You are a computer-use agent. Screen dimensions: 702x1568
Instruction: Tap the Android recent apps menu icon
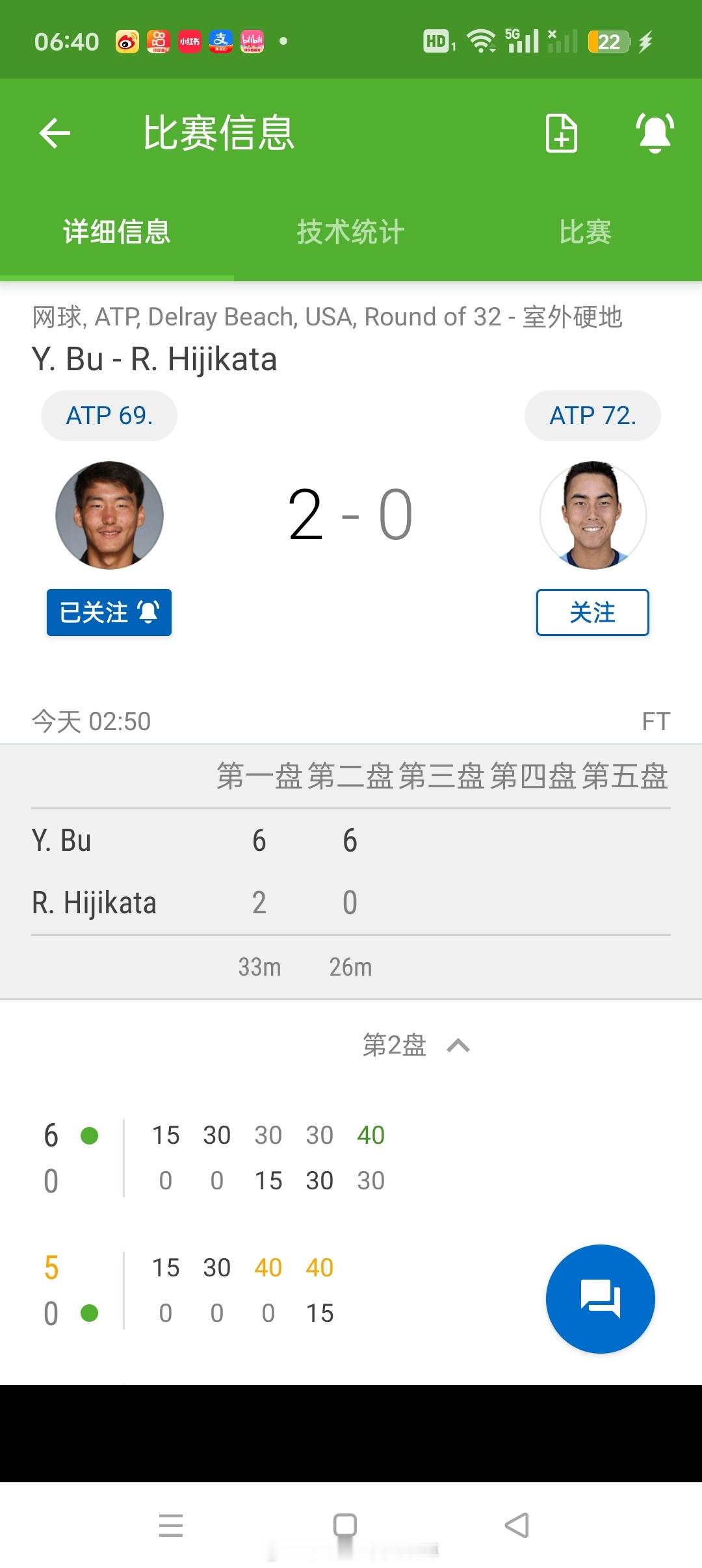(171, 1524)
